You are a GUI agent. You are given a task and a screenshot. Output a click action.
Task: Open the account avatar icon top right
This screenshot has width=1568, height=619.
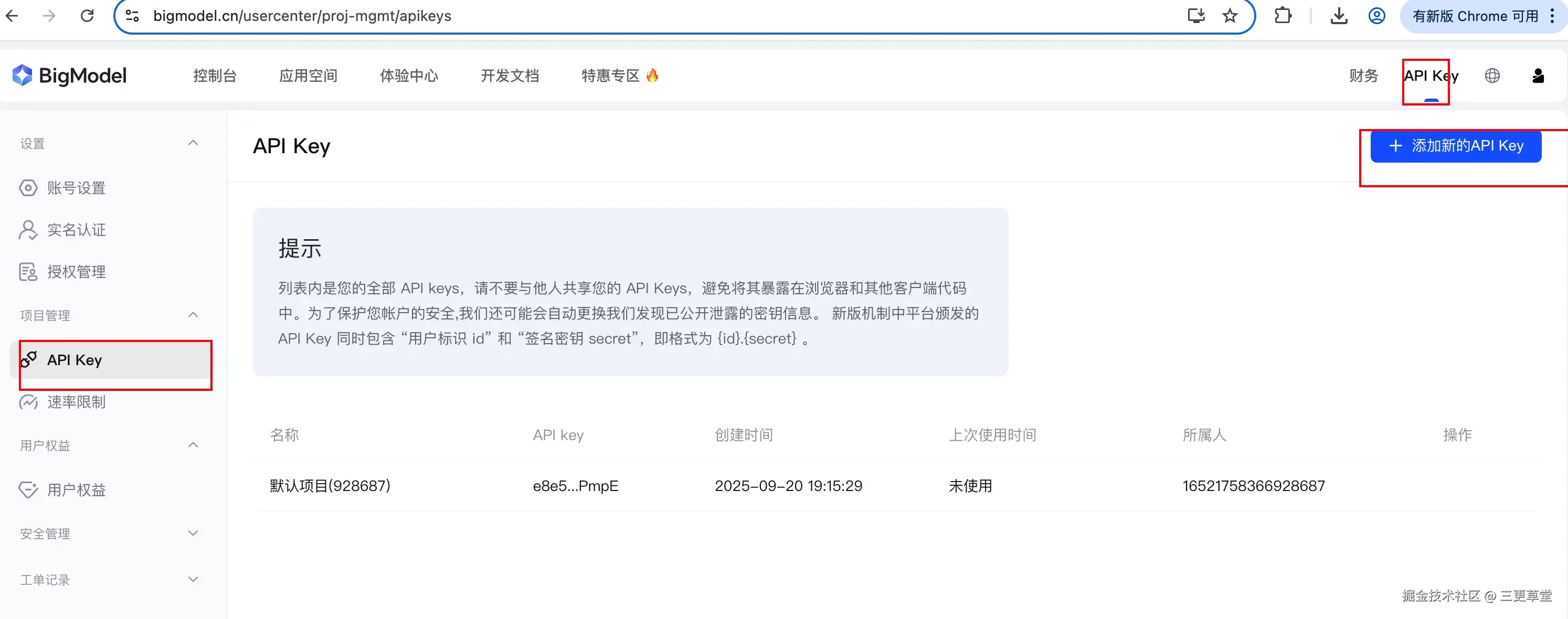coord(1538,76)
